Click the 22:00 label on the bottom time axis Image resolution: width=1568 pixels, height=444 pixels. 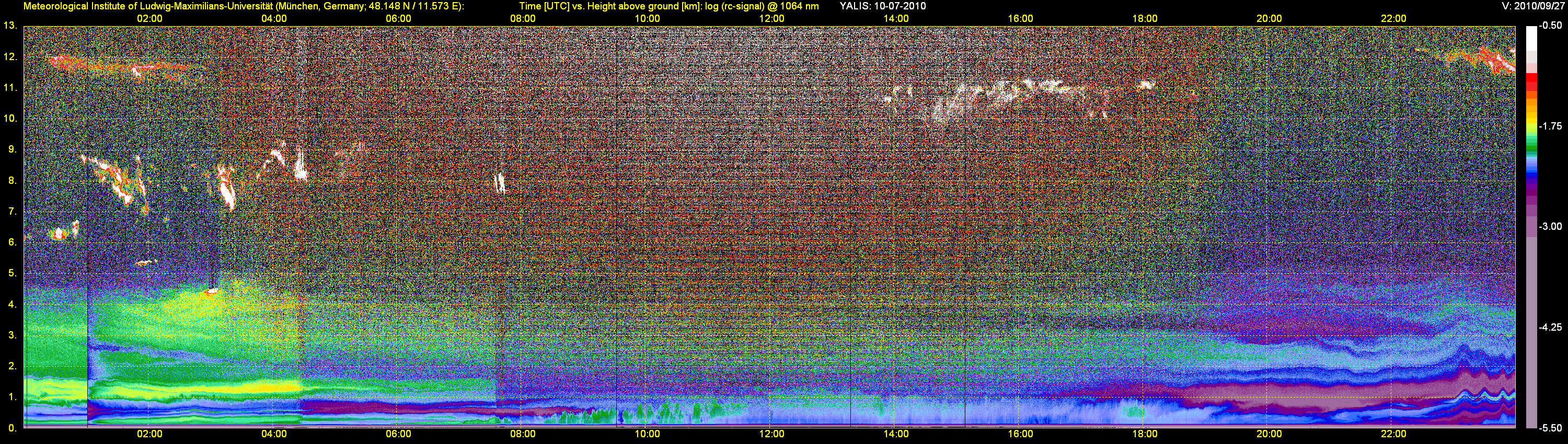tap(1393, 434)
